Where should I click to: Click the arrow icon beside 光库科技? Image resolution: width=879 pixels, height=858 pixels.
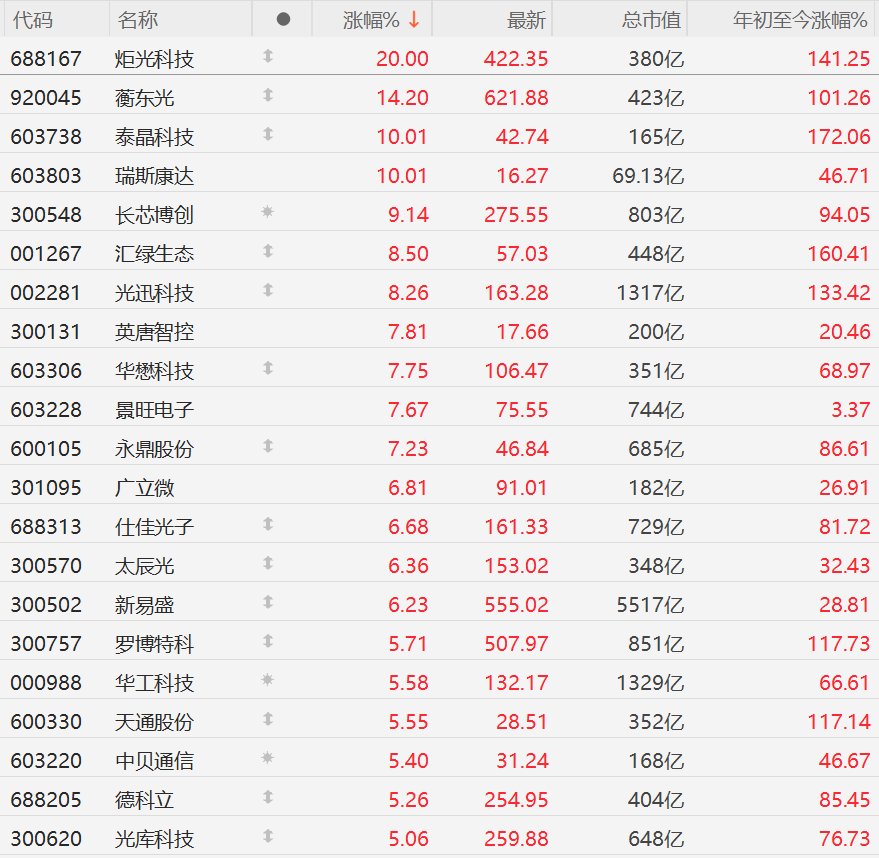coord(268,836)
